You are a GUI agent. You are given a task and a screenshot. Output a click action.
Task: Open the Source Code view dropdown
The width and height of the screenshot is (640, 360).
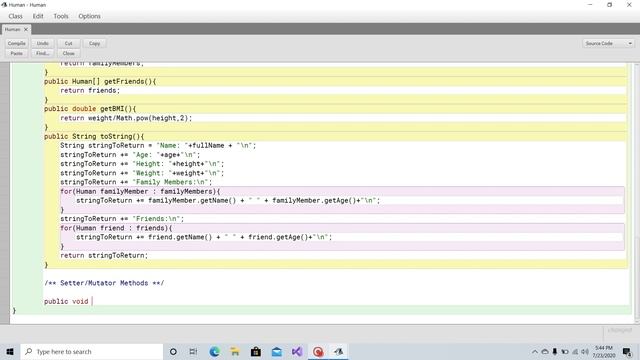[x=608, y=43]
